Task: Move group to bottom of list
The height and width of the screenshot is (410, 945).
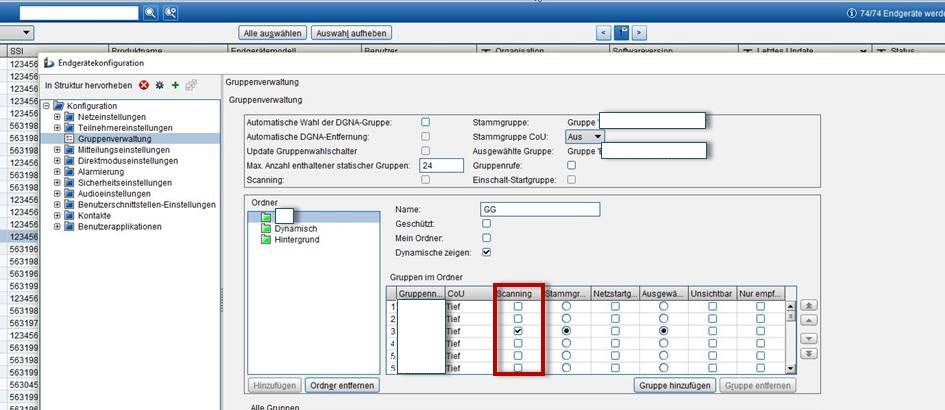Action: pos(809,353)
